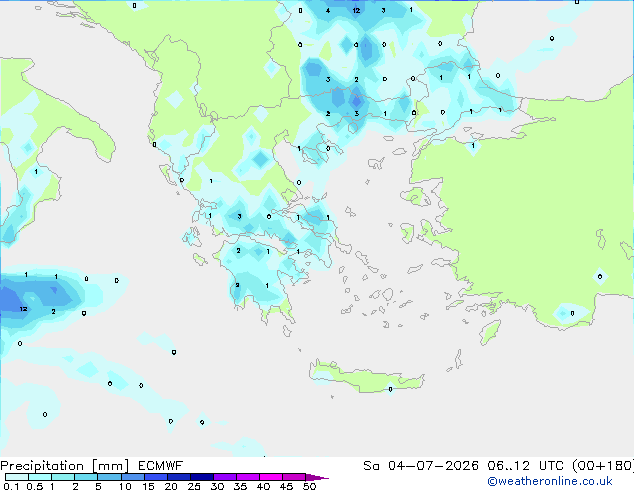This screenshot has width=634, height=490.
Task: Open the weatheronline.co.uk copyright link
Action: [x=549, y=481]
